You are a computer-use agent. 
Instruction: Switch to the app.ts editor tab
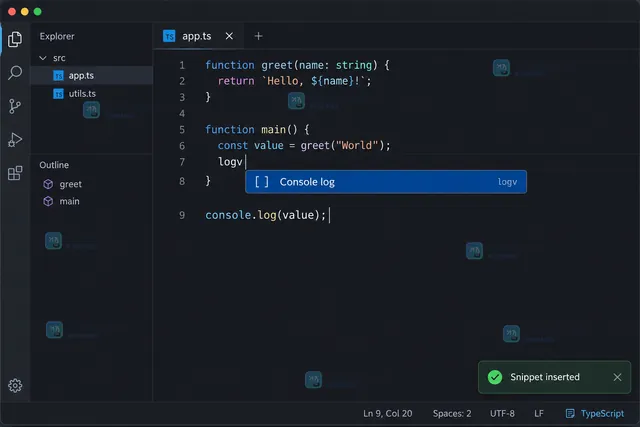coord(197,36)
